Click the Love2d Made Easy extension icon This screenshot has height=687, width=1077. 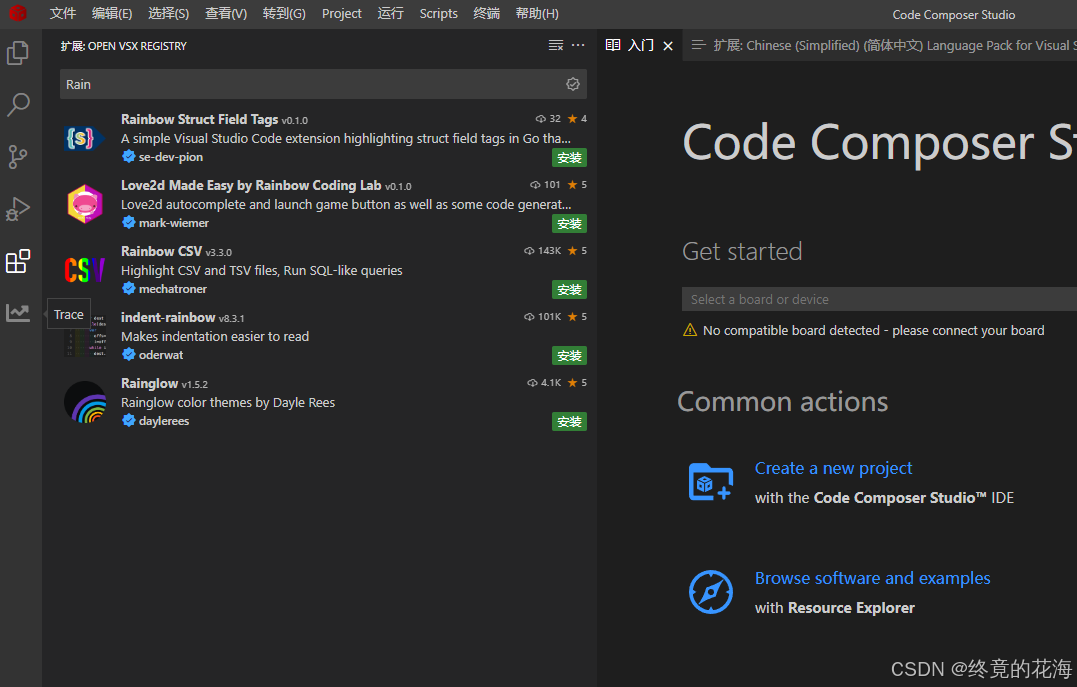(x=84, y=204)
